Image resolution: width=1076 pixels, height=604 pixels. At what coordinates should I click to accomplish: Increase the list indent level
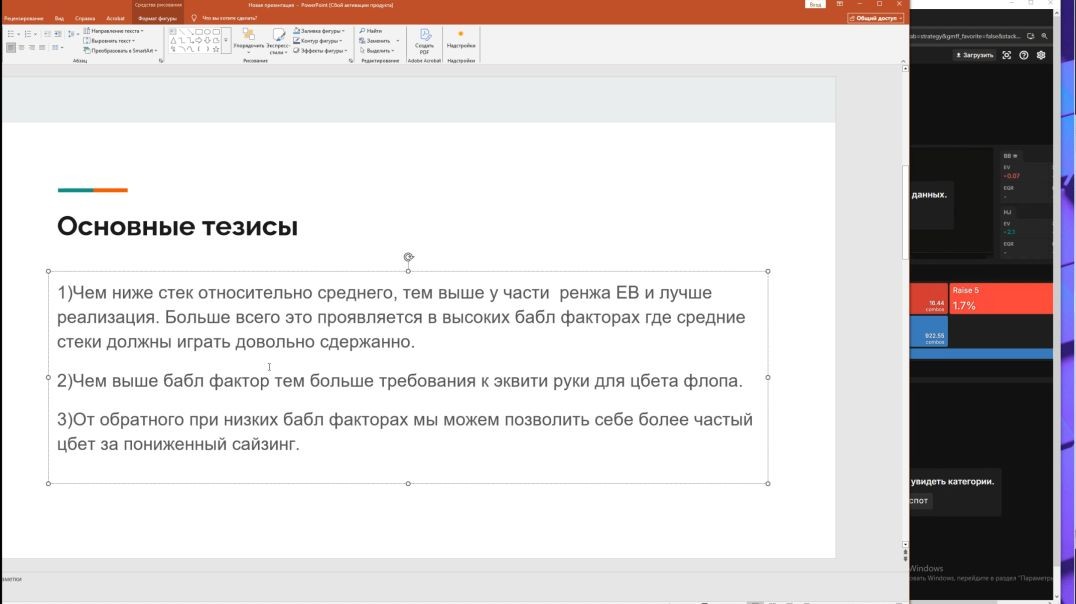click(58, 34)
